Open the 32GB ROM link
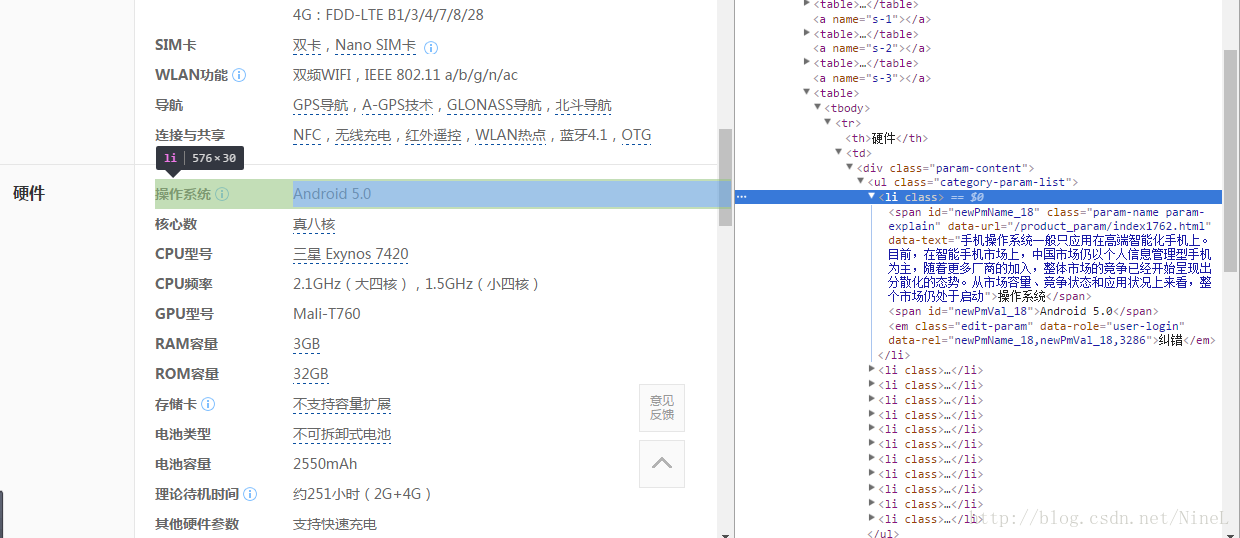Screen dimensions: 1240x538 point(311,374)
